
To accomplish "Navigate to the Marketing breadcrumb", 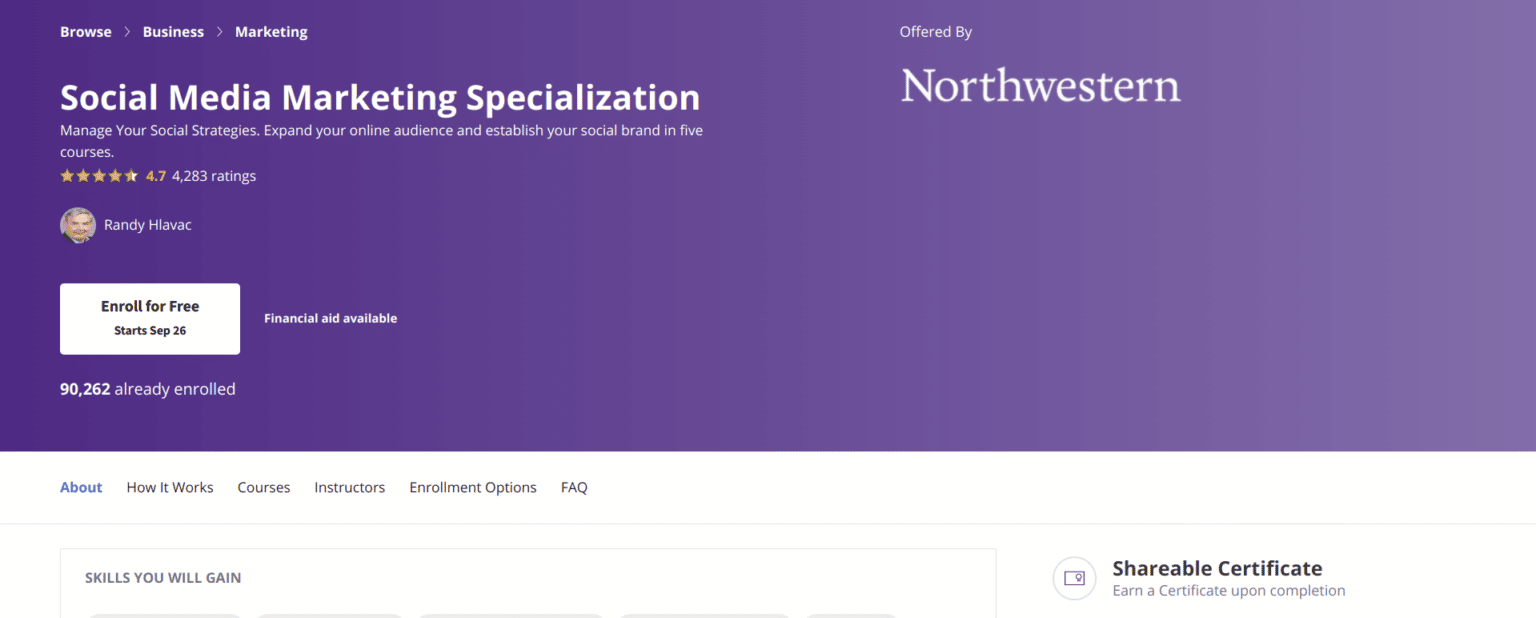I will [271, 32].
